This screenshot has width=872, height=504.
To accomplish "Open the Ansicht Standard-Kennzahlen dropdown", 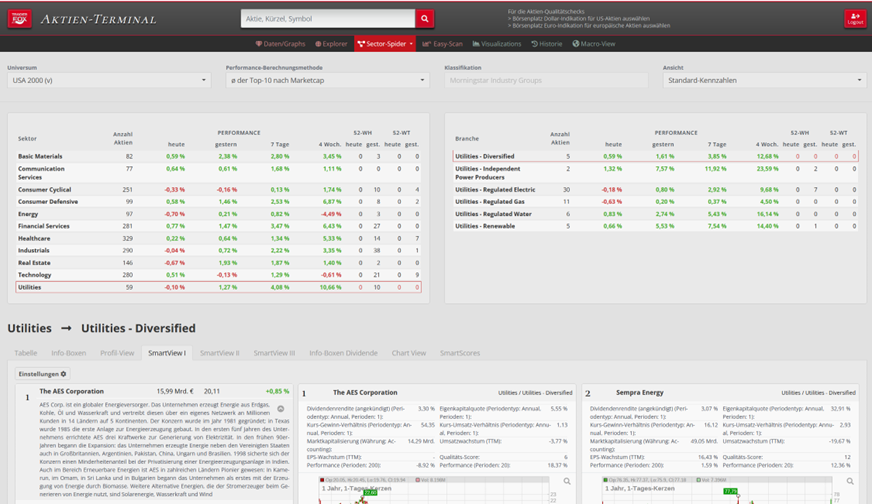I will 764,80.
